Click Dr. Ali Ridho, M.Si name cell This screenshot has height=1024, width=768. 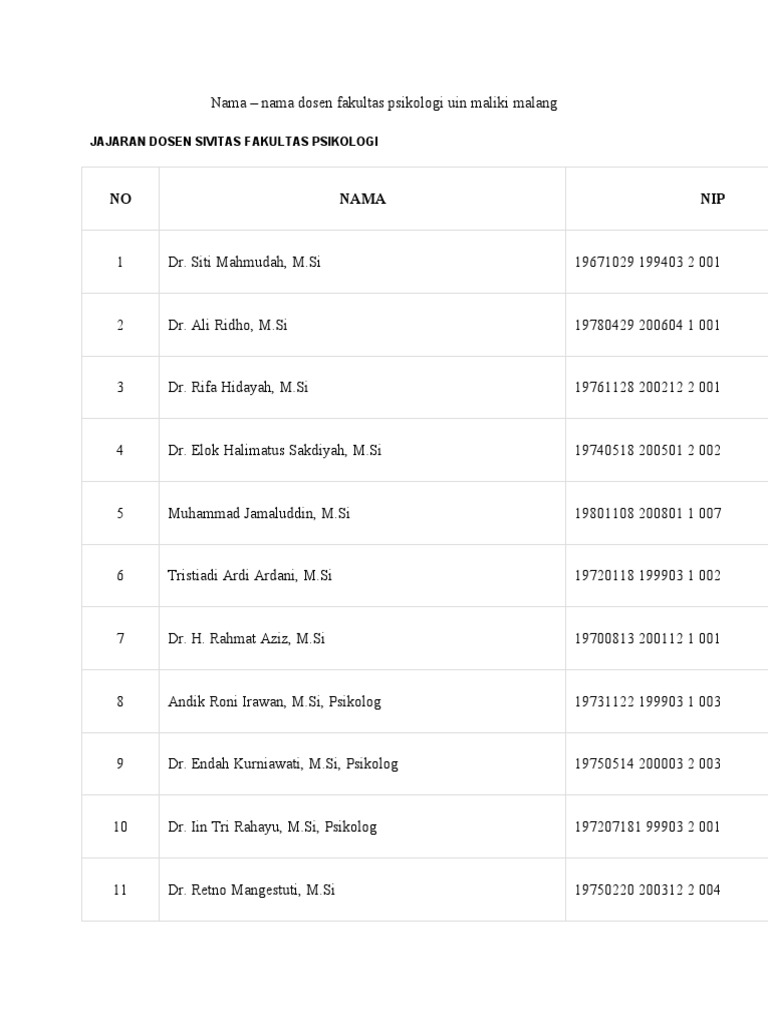pyautogui.click(x=227, y=325)
